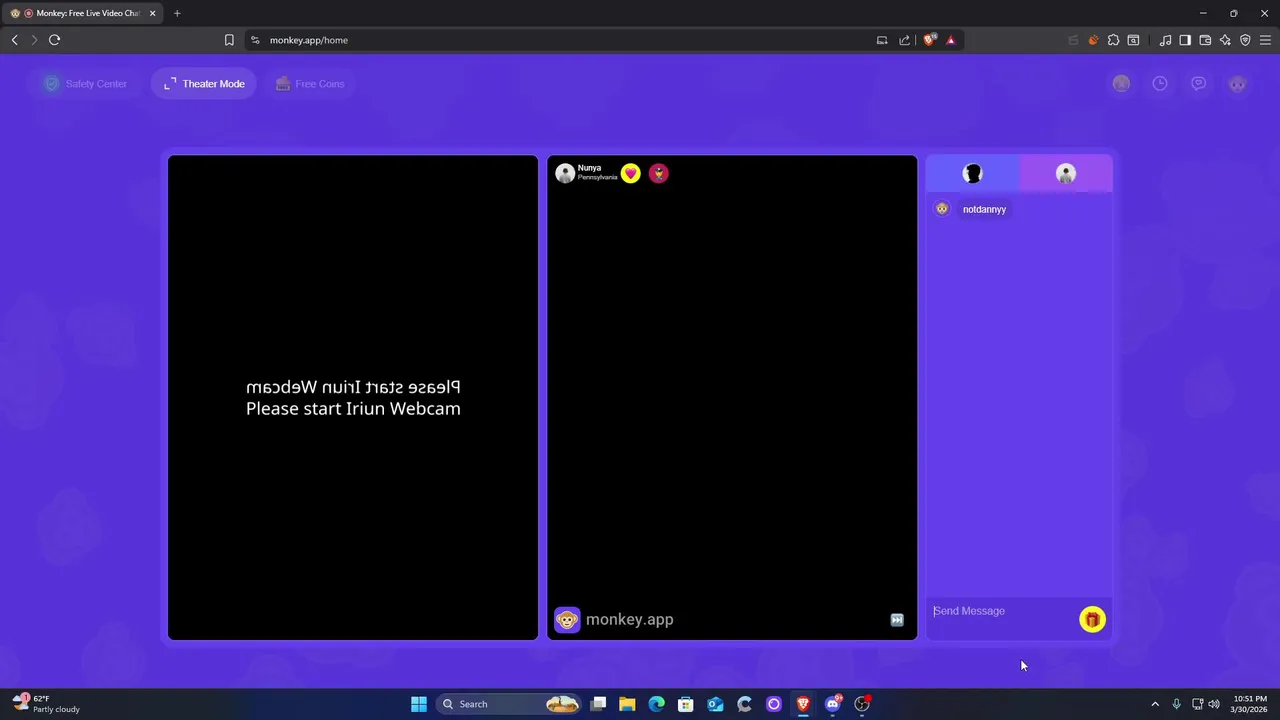Open the monkey profile avatar at top right
Image resolution: width=1280 pixels, height=720 pixels.
click(1238, 84)
